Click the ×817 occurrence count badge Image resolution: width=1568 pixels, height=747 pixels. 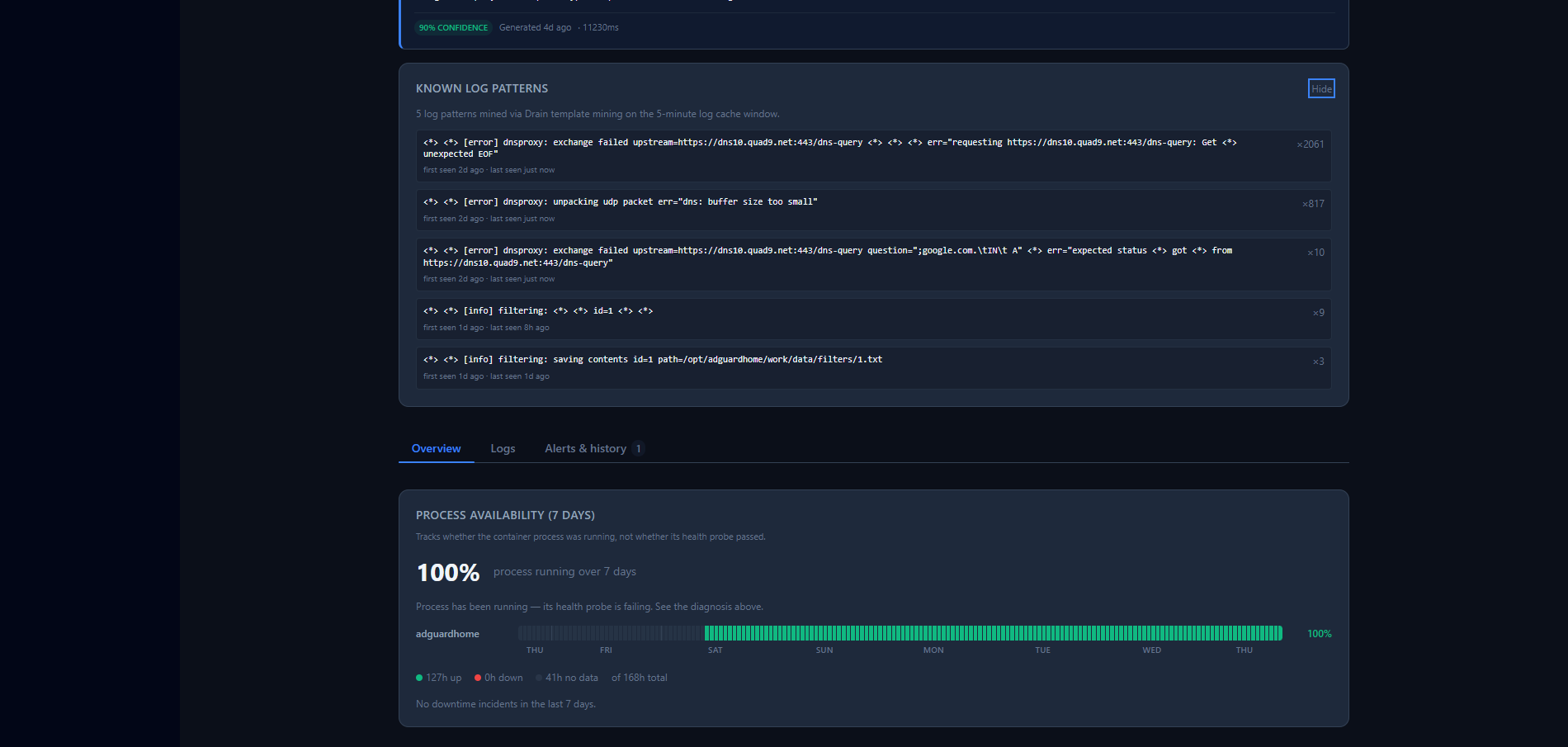pyautogui.click(x=1313, y=204)
